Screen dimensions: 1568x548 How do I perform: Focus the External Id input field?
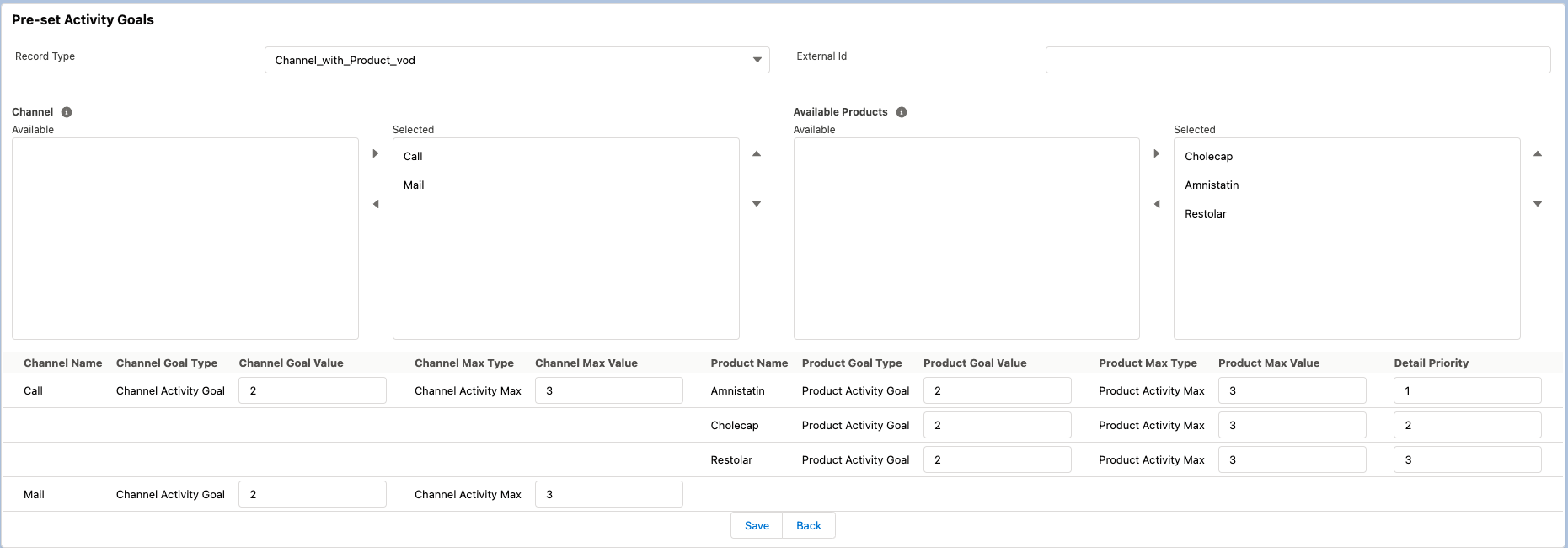1298,60
